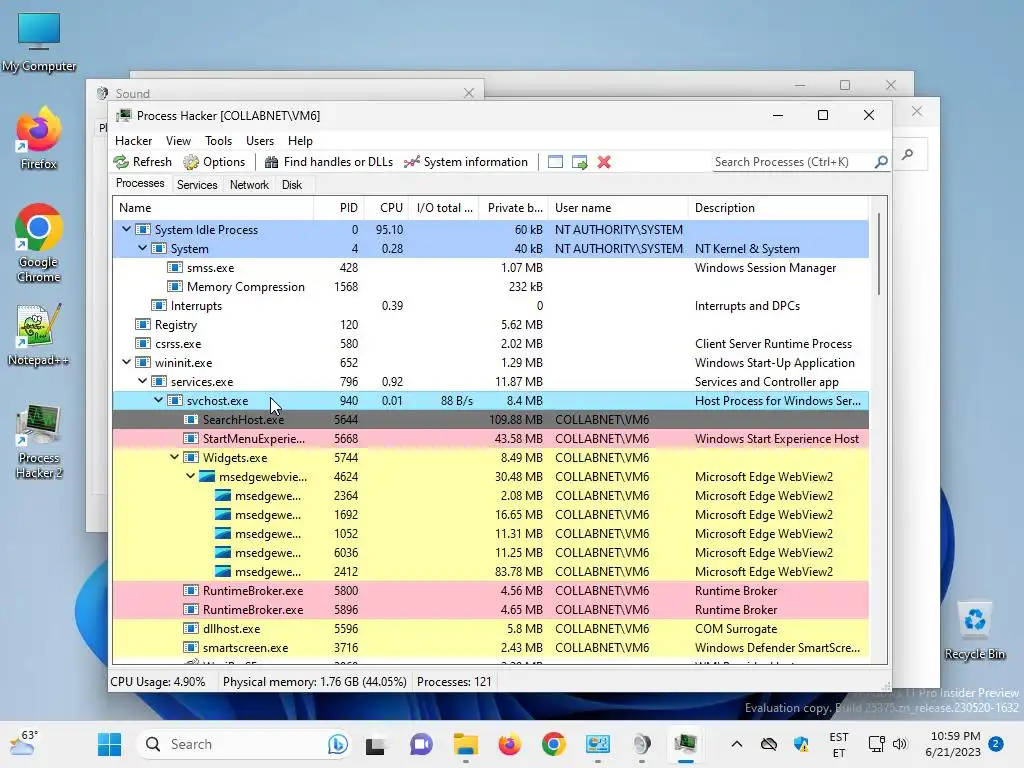Click the Physical memory status entry

[315, 682]
